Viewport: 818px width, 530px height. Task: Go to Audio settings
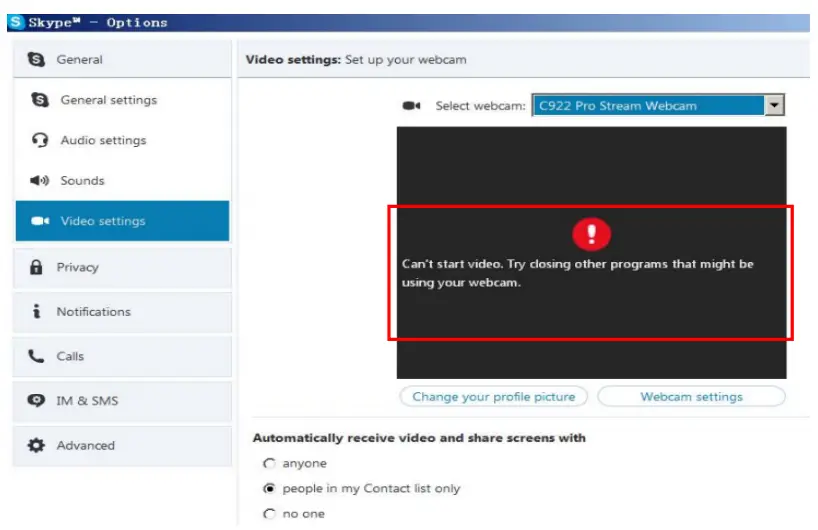[122, 140]
